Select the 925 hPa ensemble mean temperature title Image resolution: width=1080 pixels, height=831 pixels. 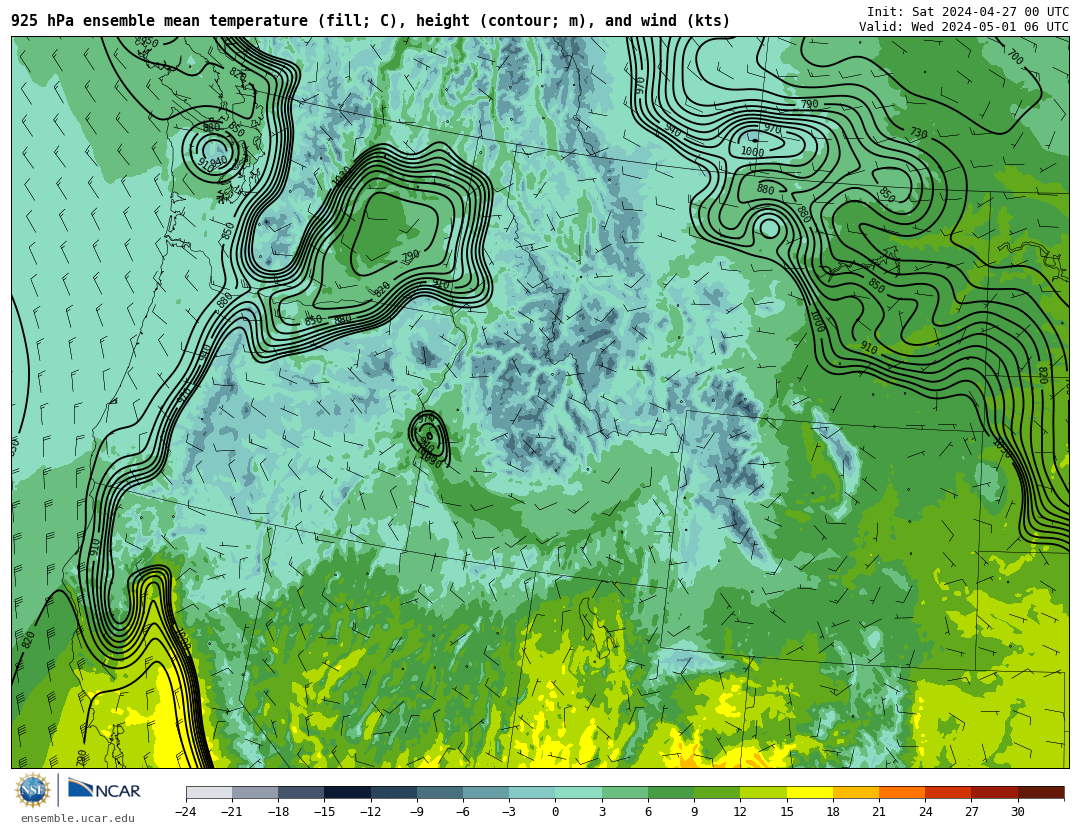[x=371, y=21]
